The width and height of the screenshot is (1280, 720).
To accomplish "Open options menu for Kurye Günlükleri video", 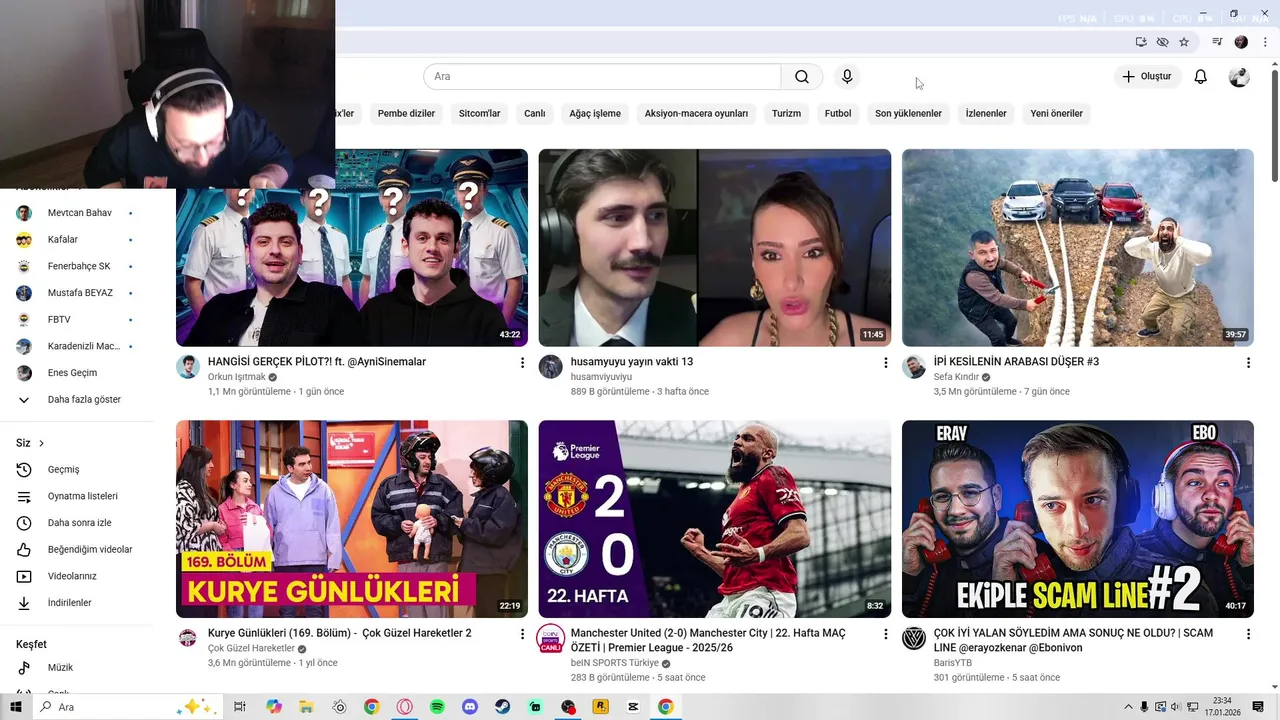I will (x=522, y=634).
